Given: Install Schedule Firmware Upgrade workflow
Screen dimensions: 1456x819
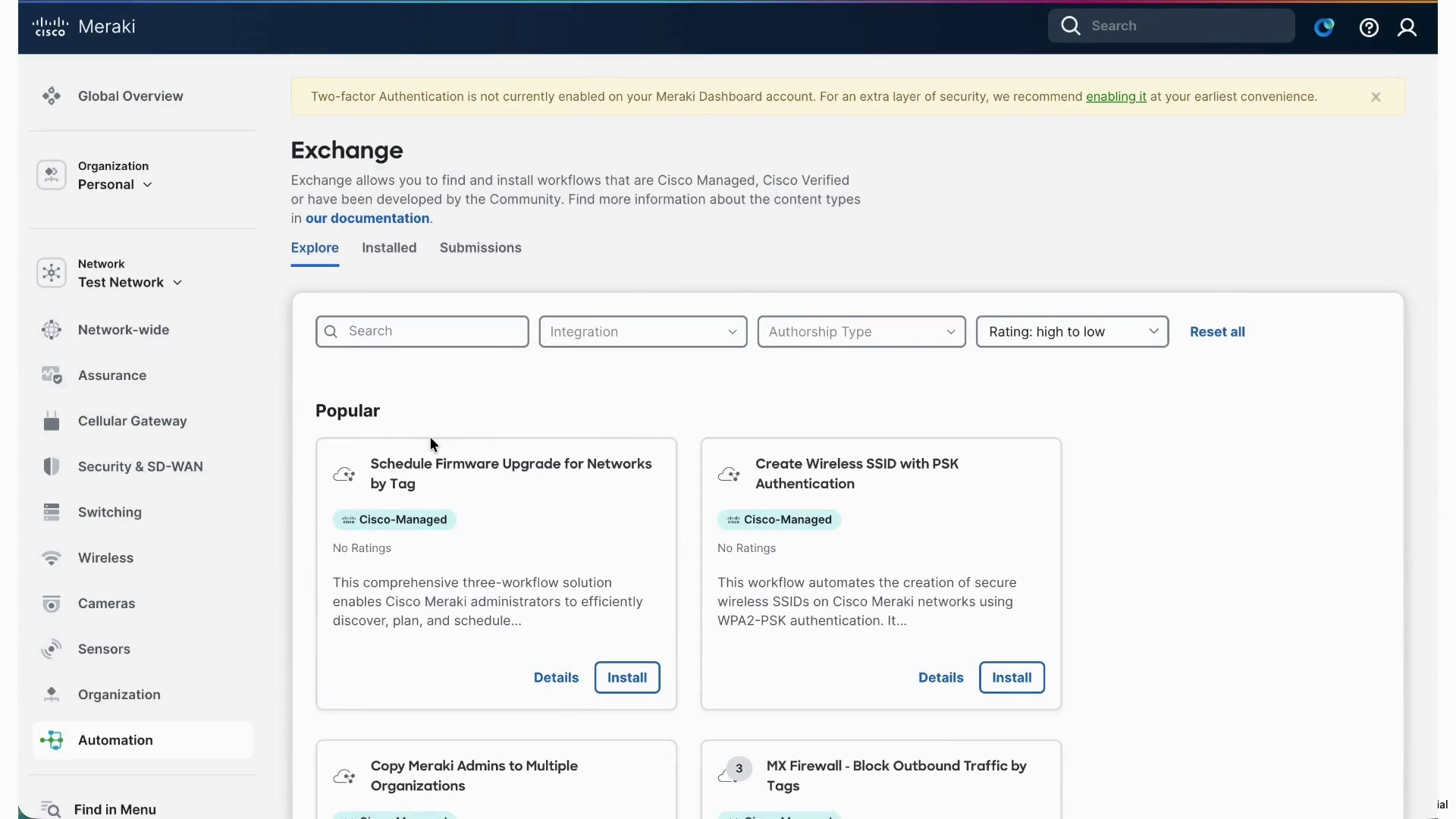Looking at the screenshot, I should tap(627, 677).
